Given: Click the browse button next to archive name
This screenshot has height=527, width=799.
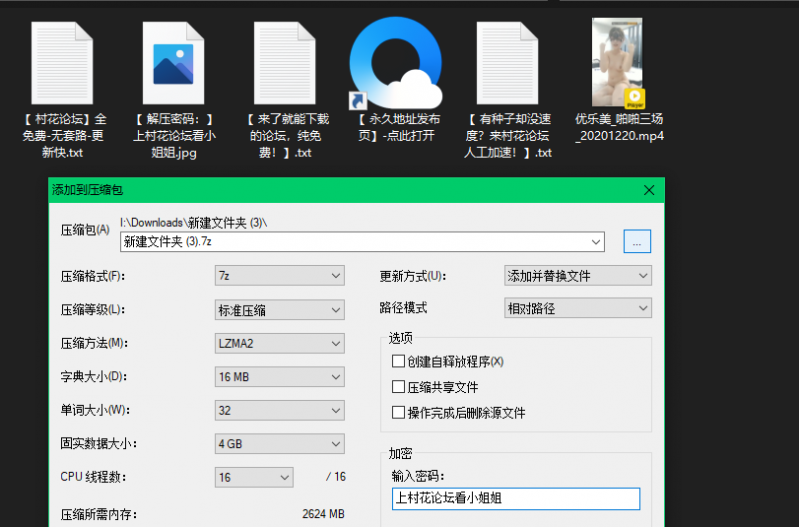Looking at the screenshot, I should (x=637, y=241).
